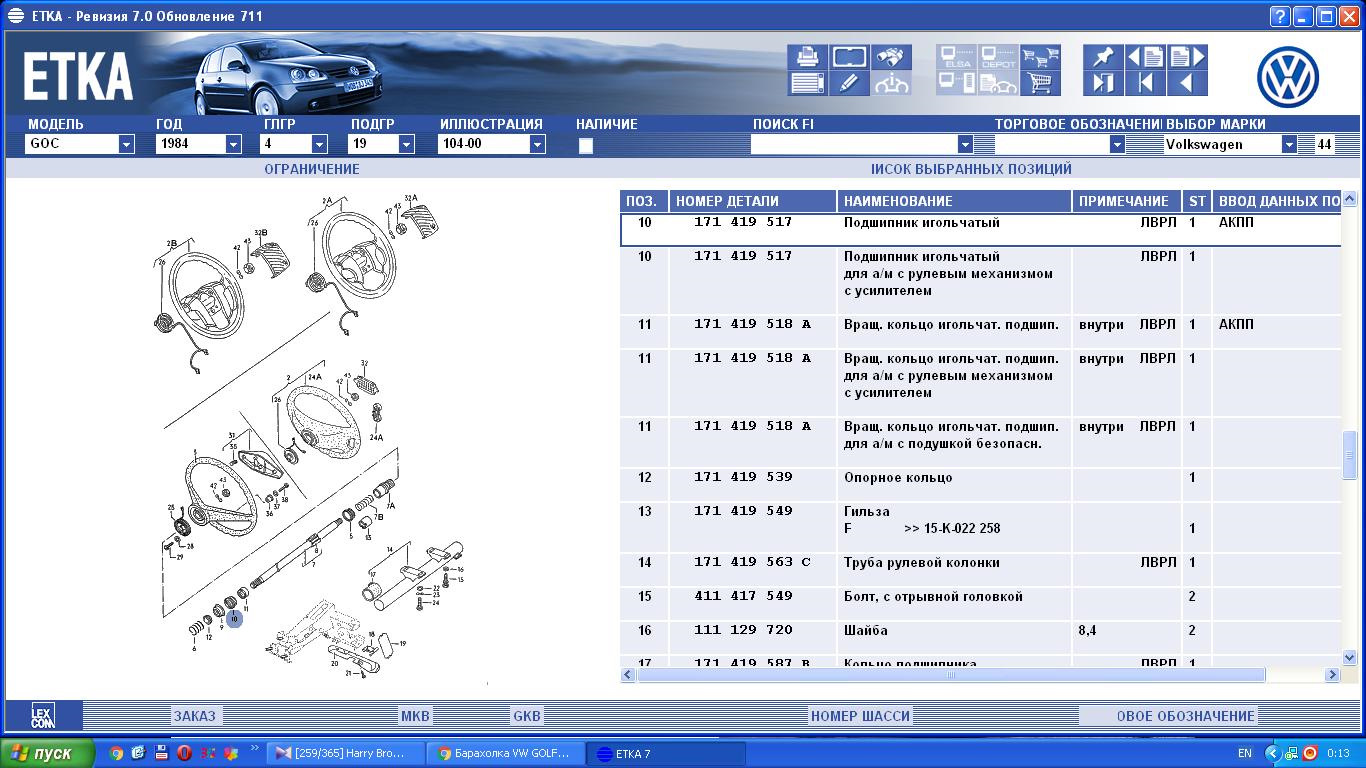Open the ИЛЛЮСТРАЦИЯ dropdown showing 104-00

pos(537,144)
